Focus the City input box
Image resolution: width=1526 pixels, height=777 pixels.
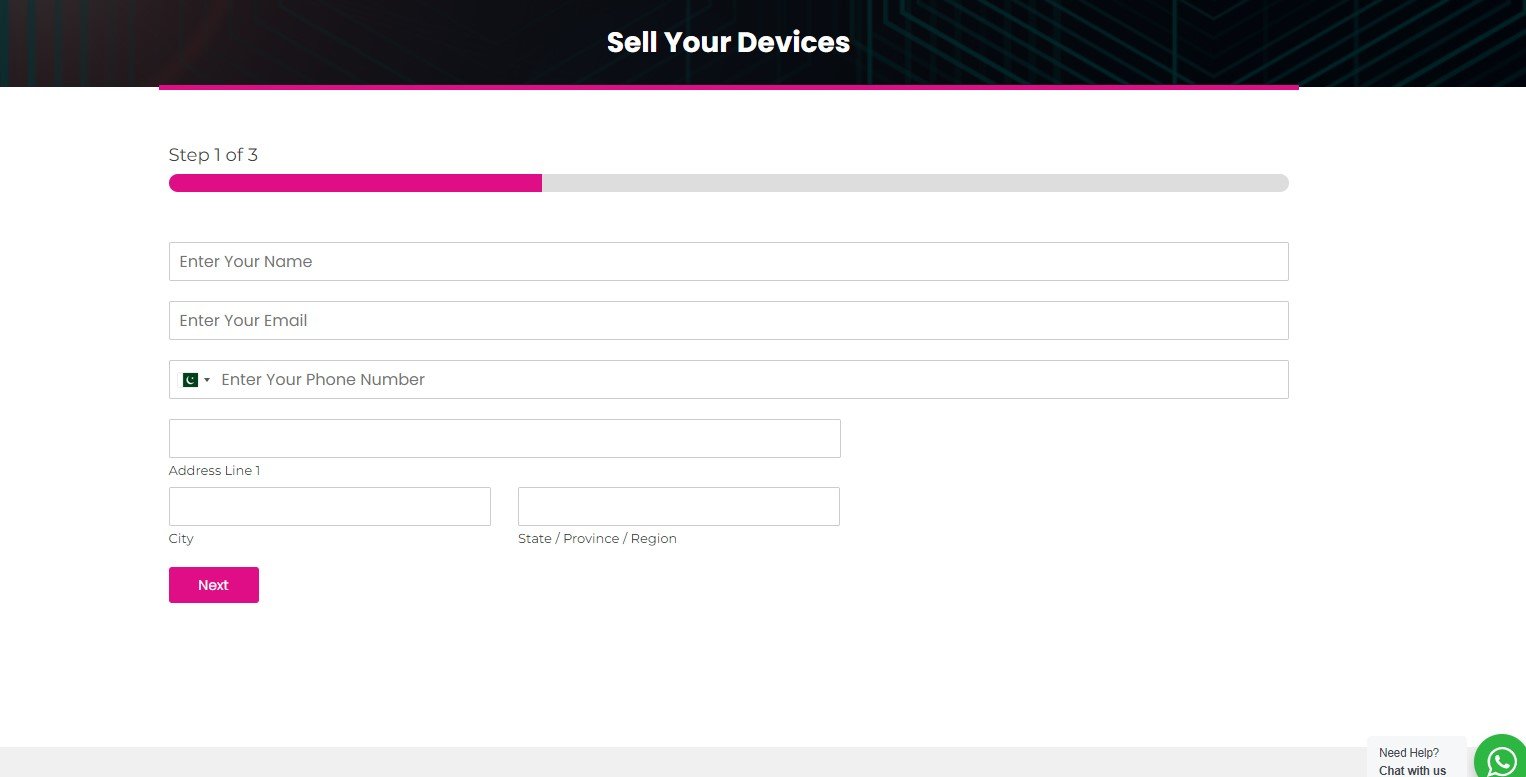(x=329, y=506)
